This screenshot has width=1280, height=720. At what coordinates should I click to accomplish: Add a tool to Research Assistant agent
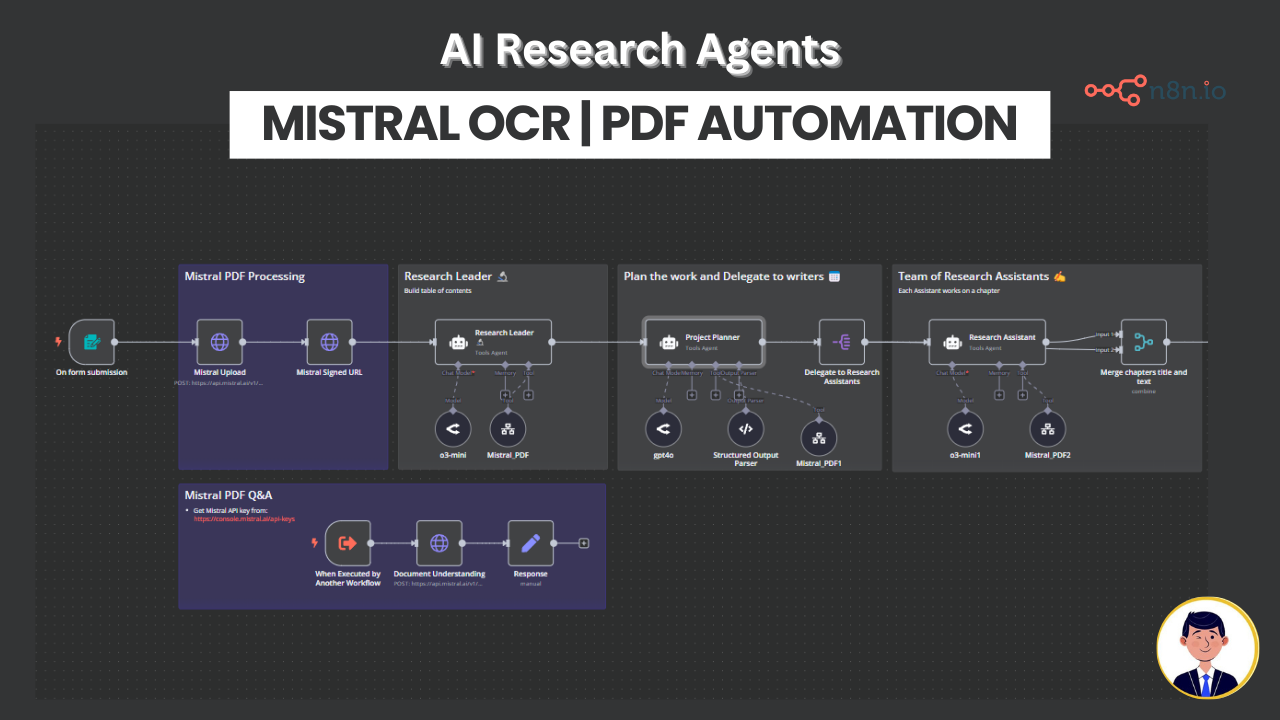1023,394
